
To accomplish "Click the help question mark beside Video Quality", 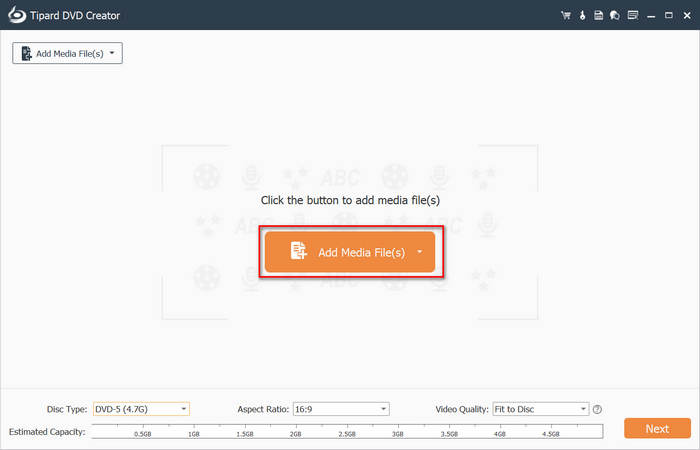I will [x=597, y=409].
